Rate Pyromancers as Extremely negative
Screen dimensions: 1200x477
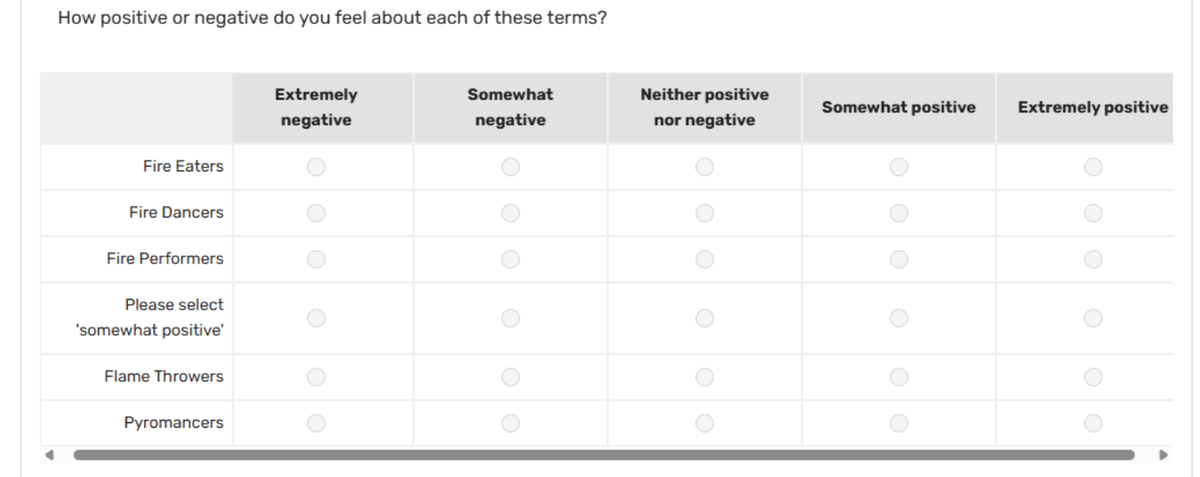click(316, 423)
